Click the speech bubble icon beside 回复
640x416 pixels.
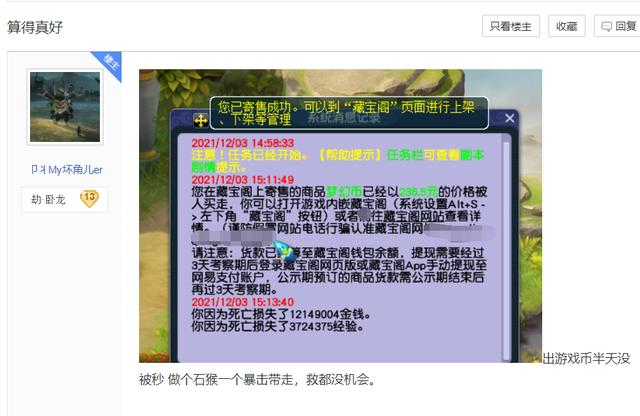coord(607,27)
